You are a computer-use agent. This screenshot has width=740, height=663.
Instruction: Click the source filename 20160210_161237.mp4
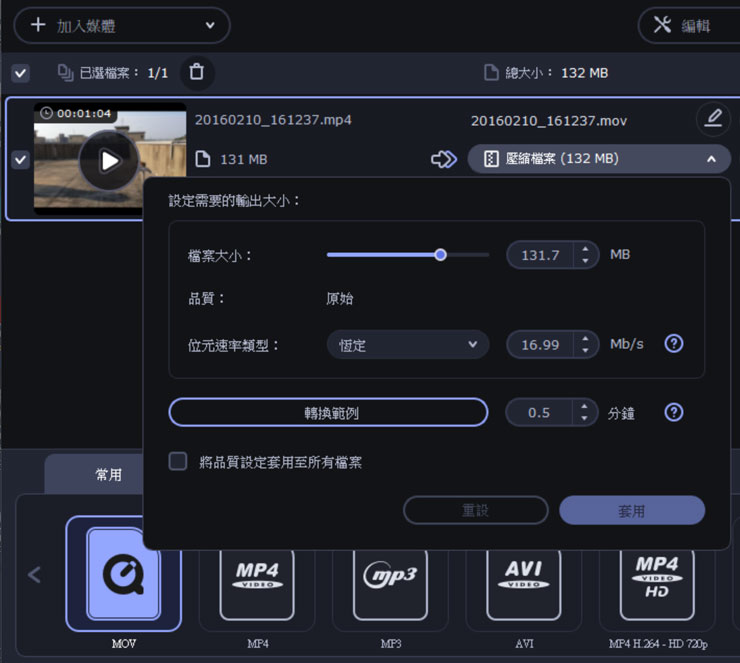[x=273, y=120]
